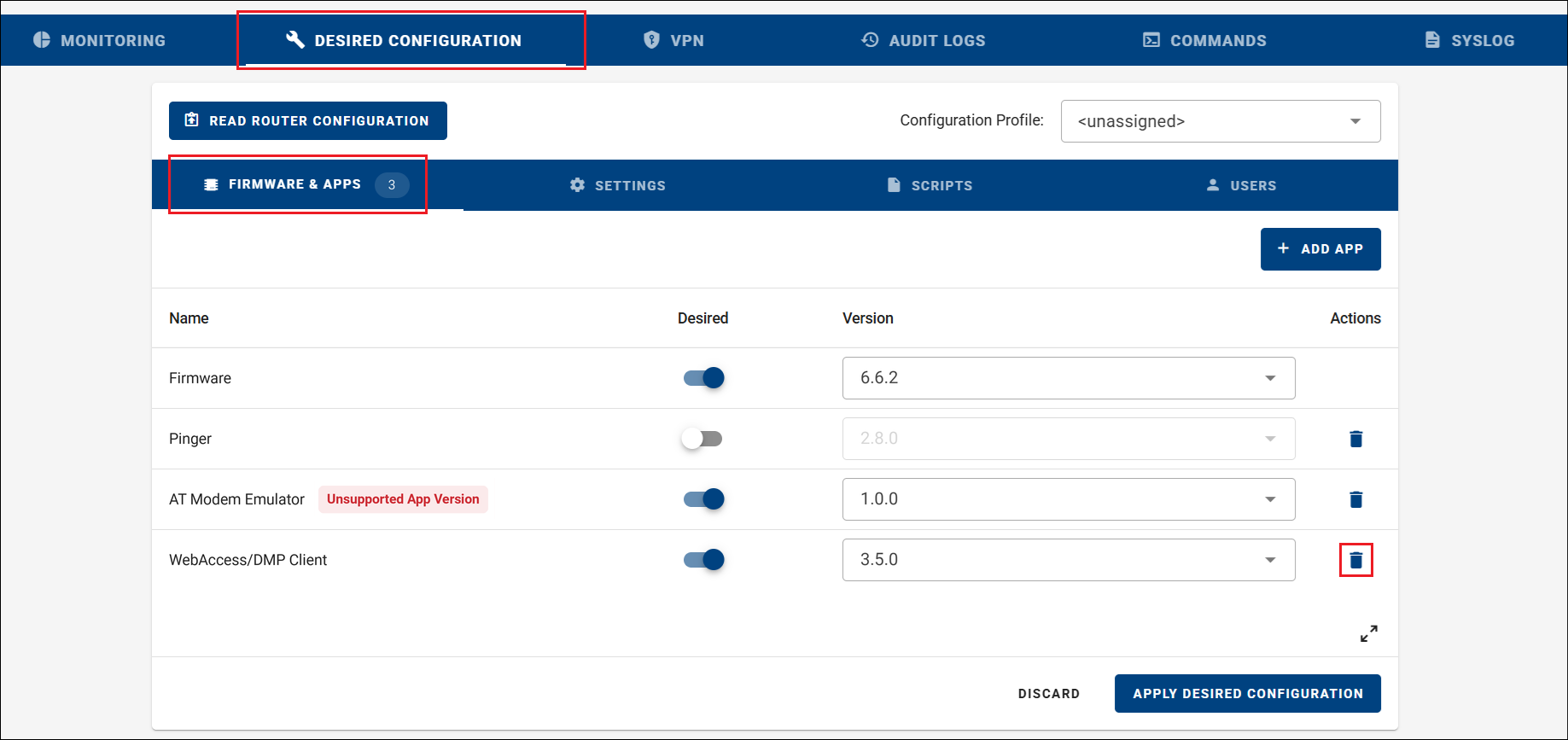Click the Actions column header
Screen dimensions: 1568x740
pyautogui.click(x=1355, y=318)
